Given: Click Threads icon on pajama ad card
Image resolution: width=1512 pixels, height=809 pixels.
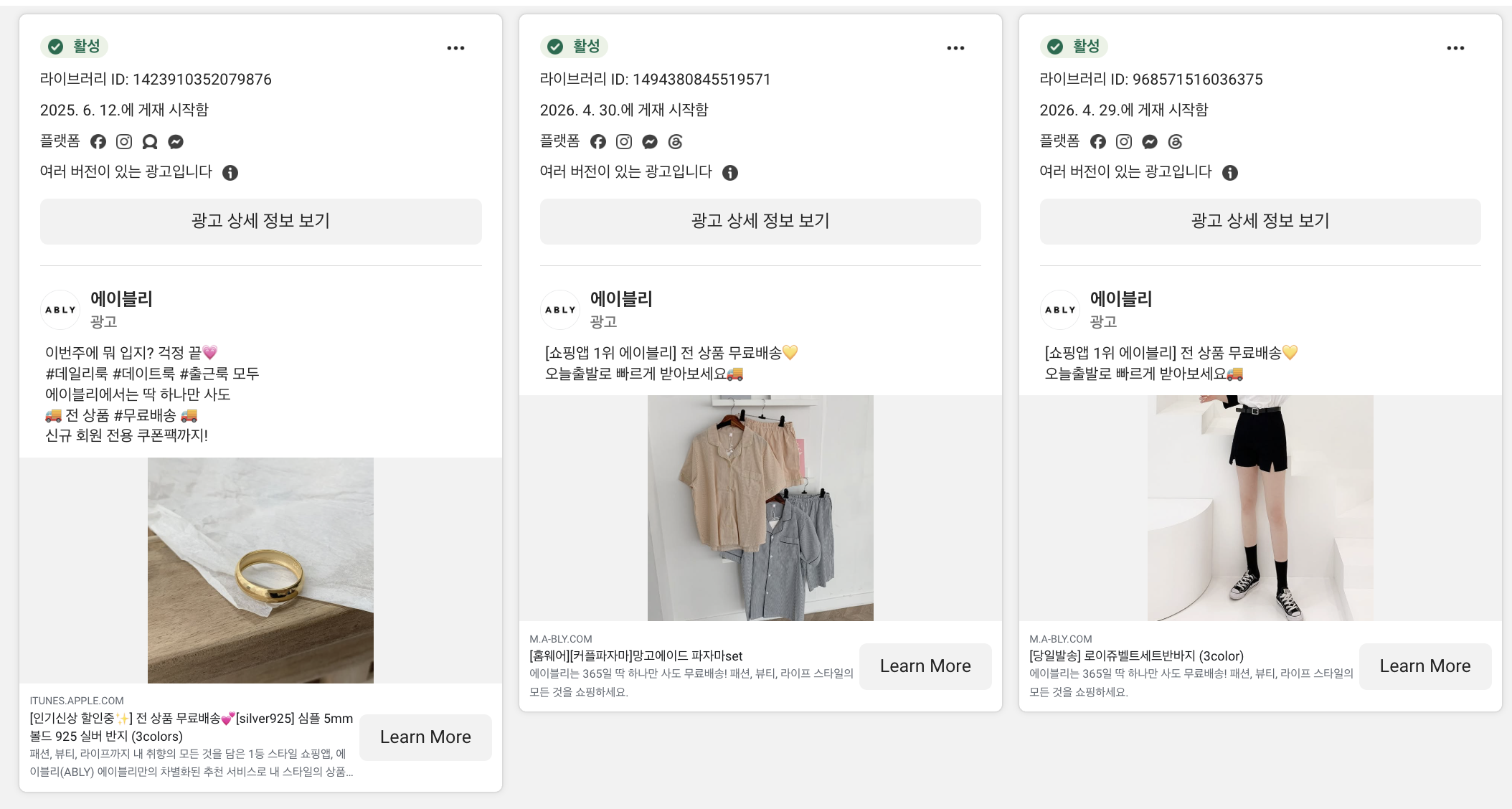Looking at the screenshot, I should pyautogui.click(x=676, y=141).
